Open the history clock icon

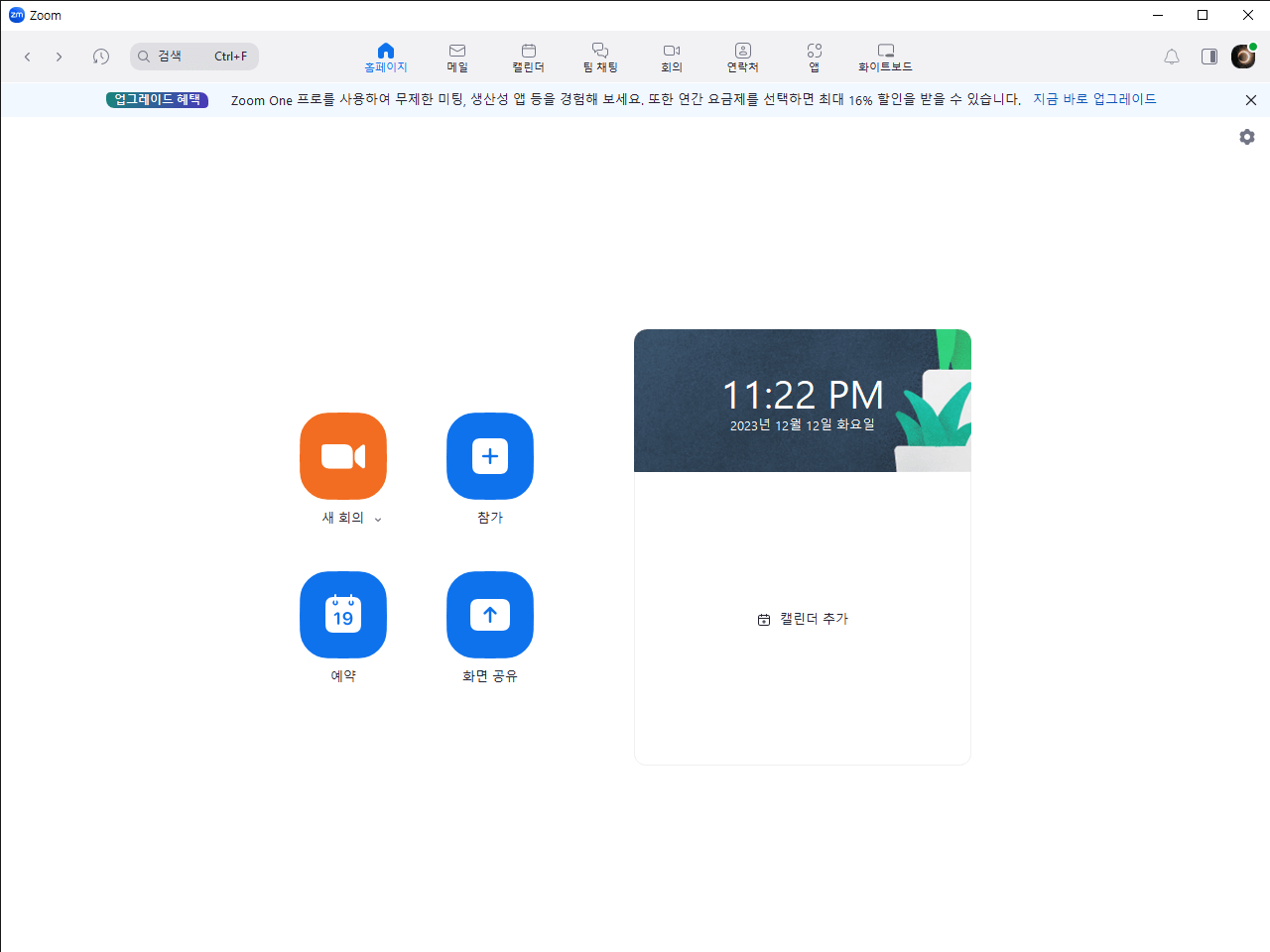pyautogui.click(x=101, y=57)
